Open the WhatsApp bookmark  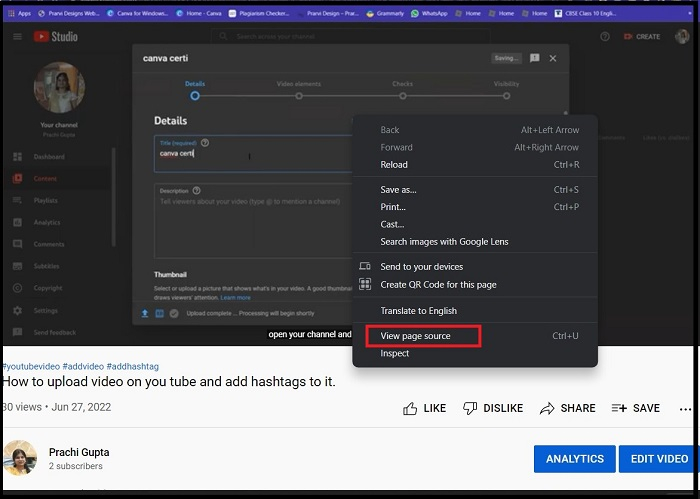[x=428, y=14]
